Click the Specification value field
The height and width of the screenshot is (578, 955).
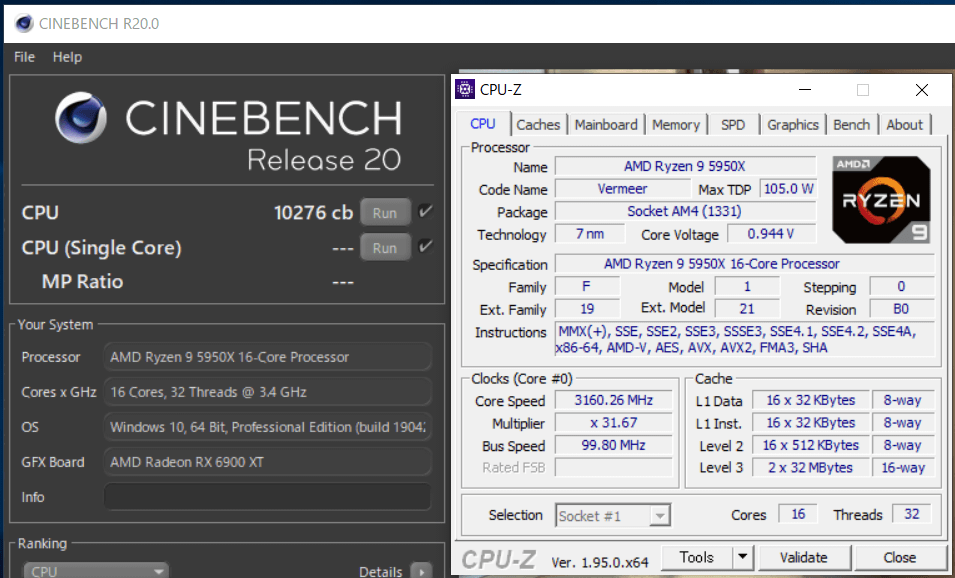(x=744, y=264)
